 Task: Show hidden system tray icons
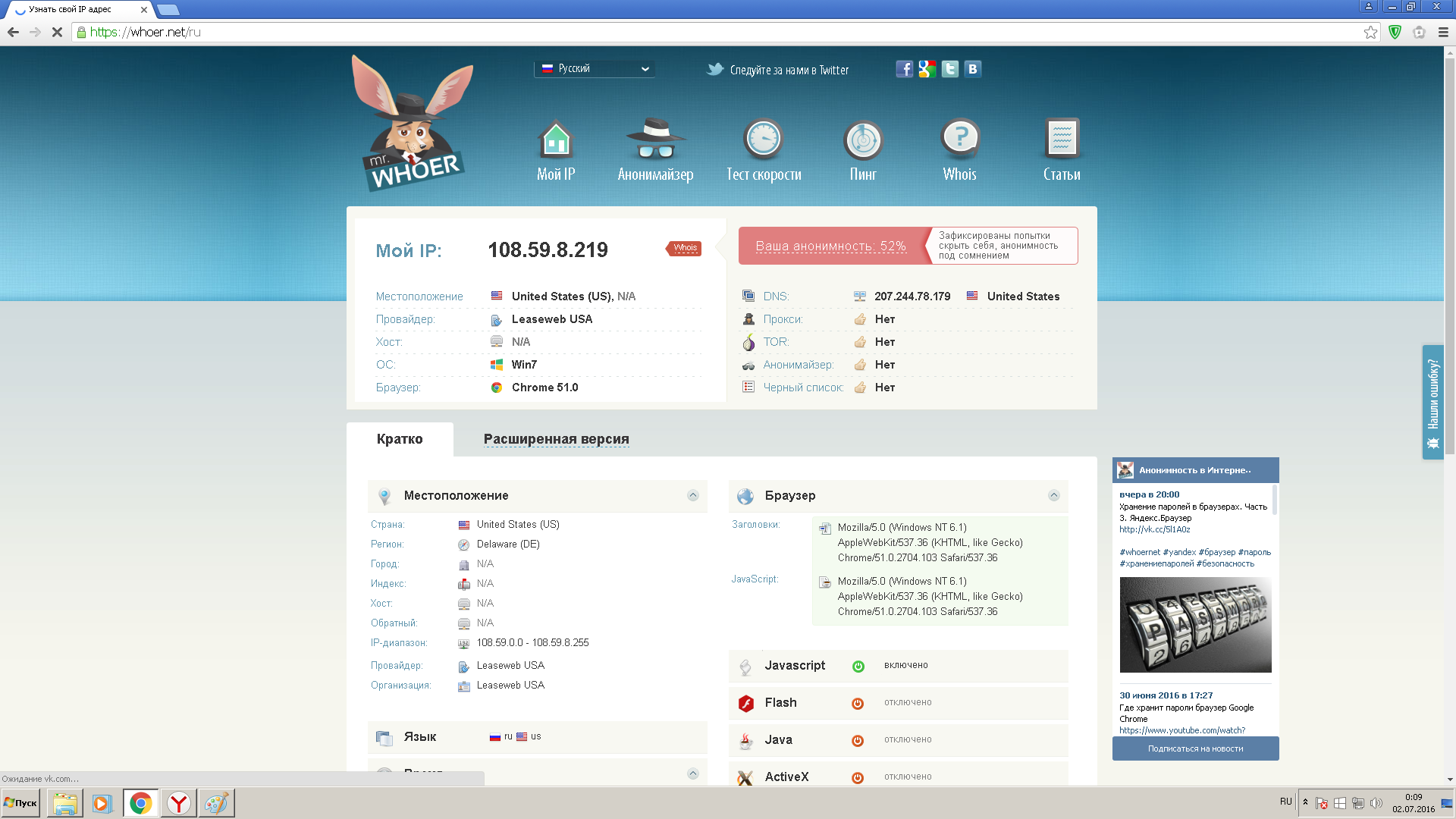click(1305, 802)
